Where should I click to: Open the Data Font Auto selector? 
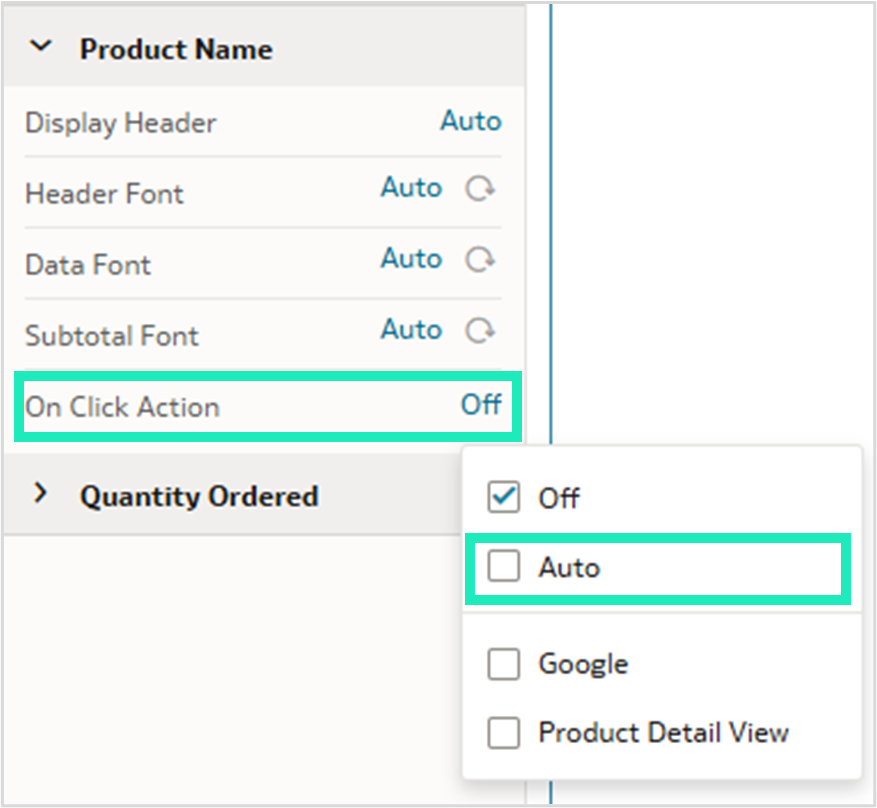point(411,258)
